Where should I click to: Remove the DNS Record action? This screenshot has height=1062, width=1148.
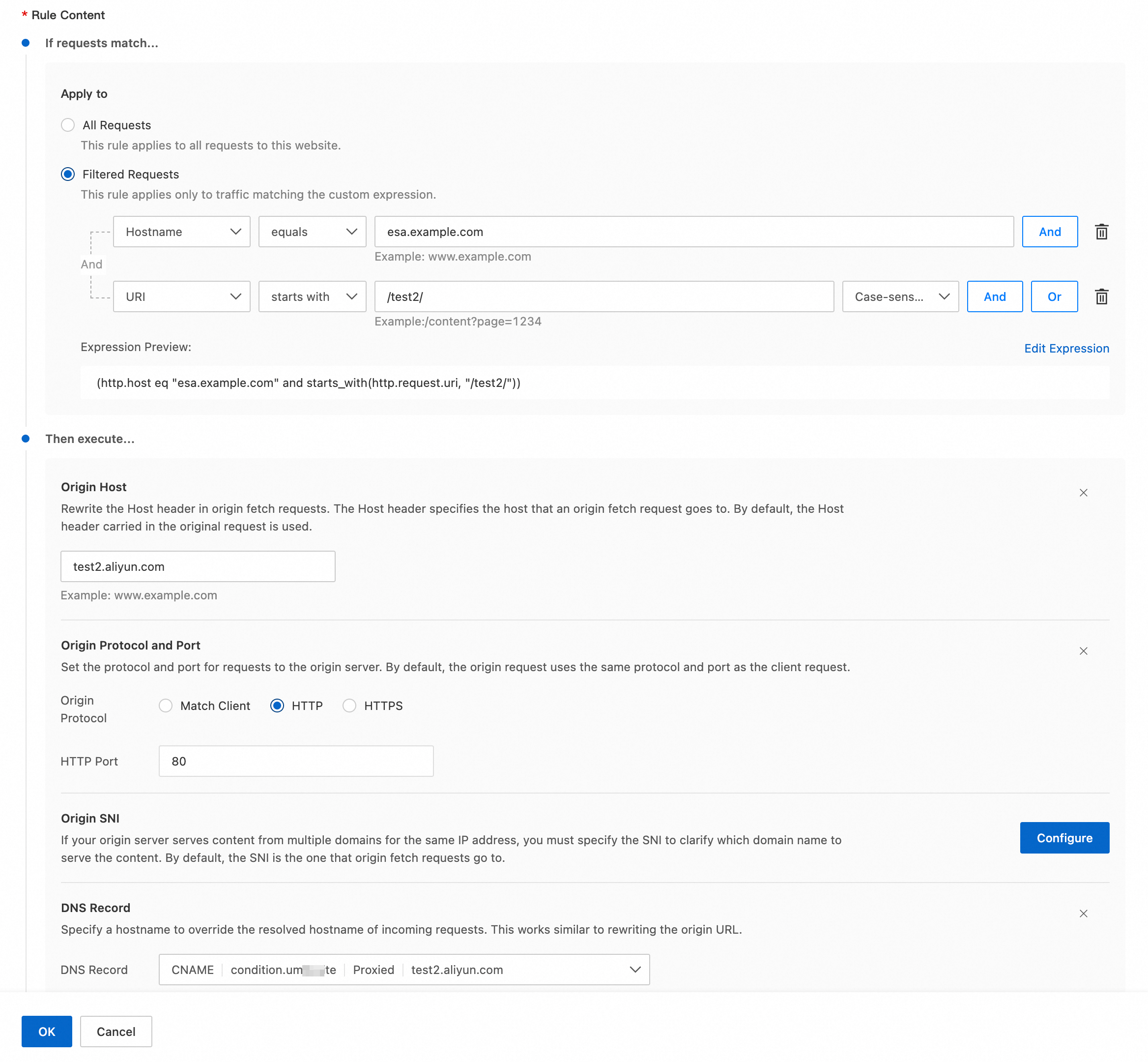pyautogui.click(x=1083, y=913)
